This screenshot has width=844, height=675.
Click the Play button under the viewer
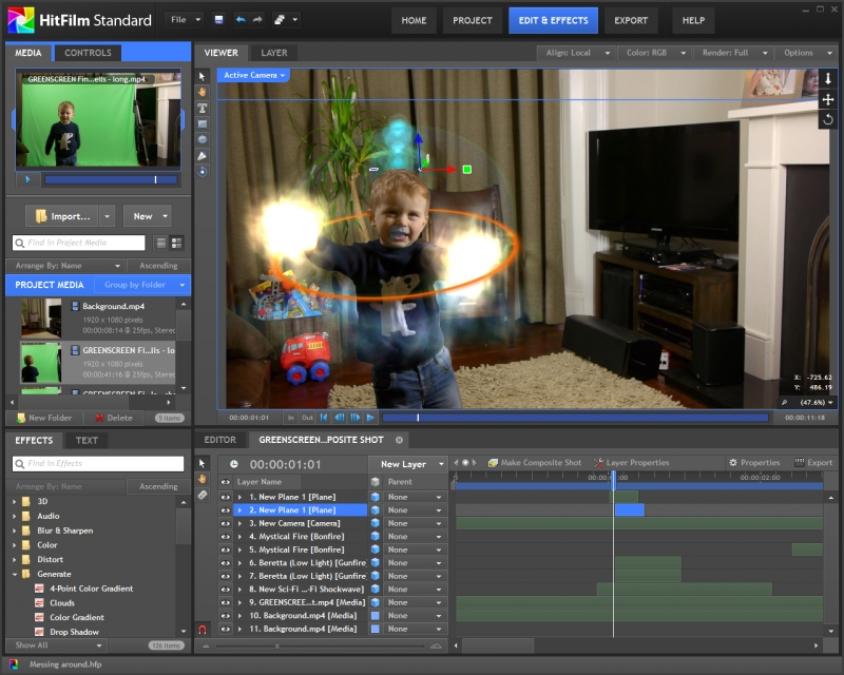pyautogui.click(x=370, y=417)
